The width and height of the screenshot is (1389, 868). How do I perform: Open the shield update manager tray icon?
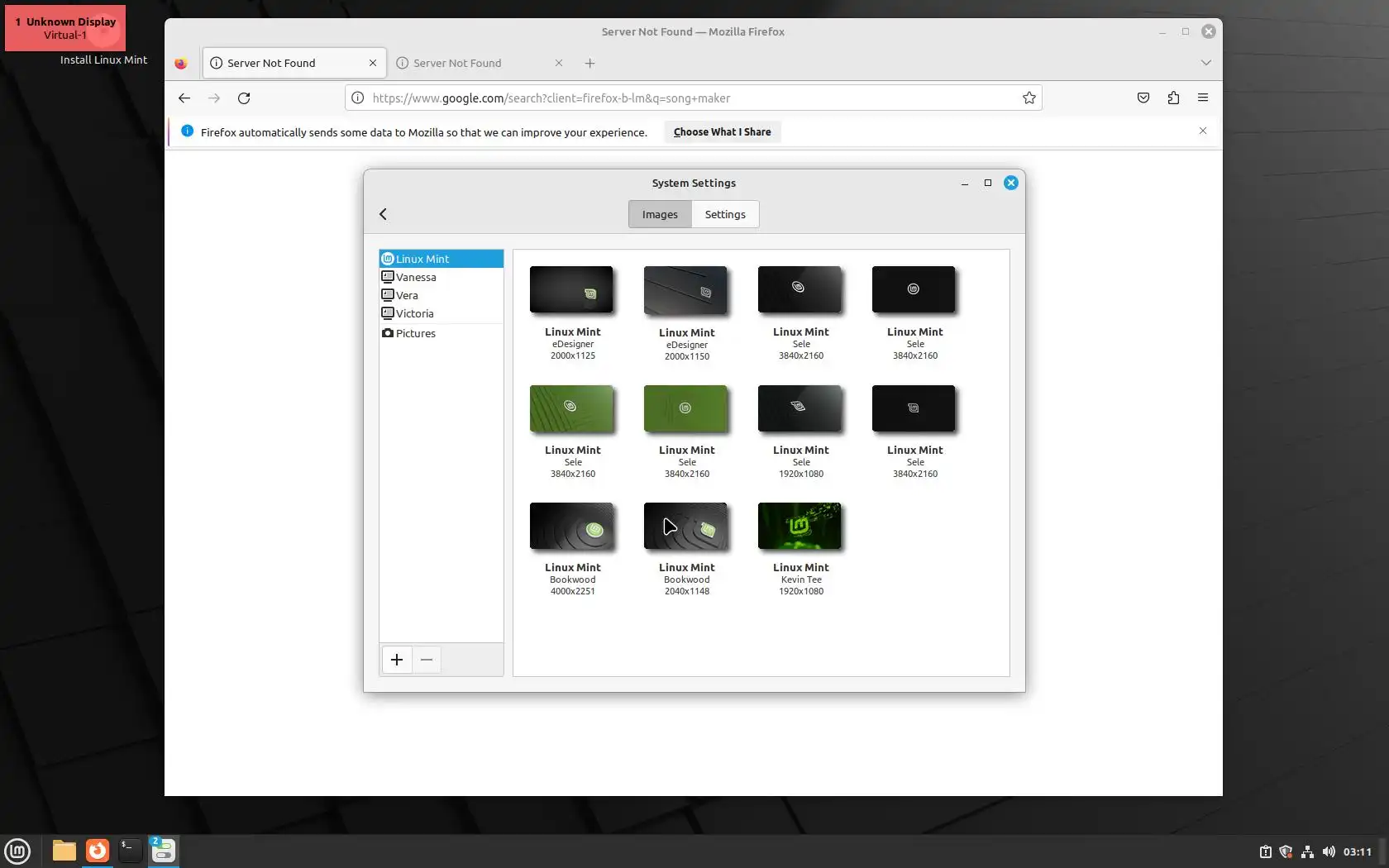(1286, 851)
